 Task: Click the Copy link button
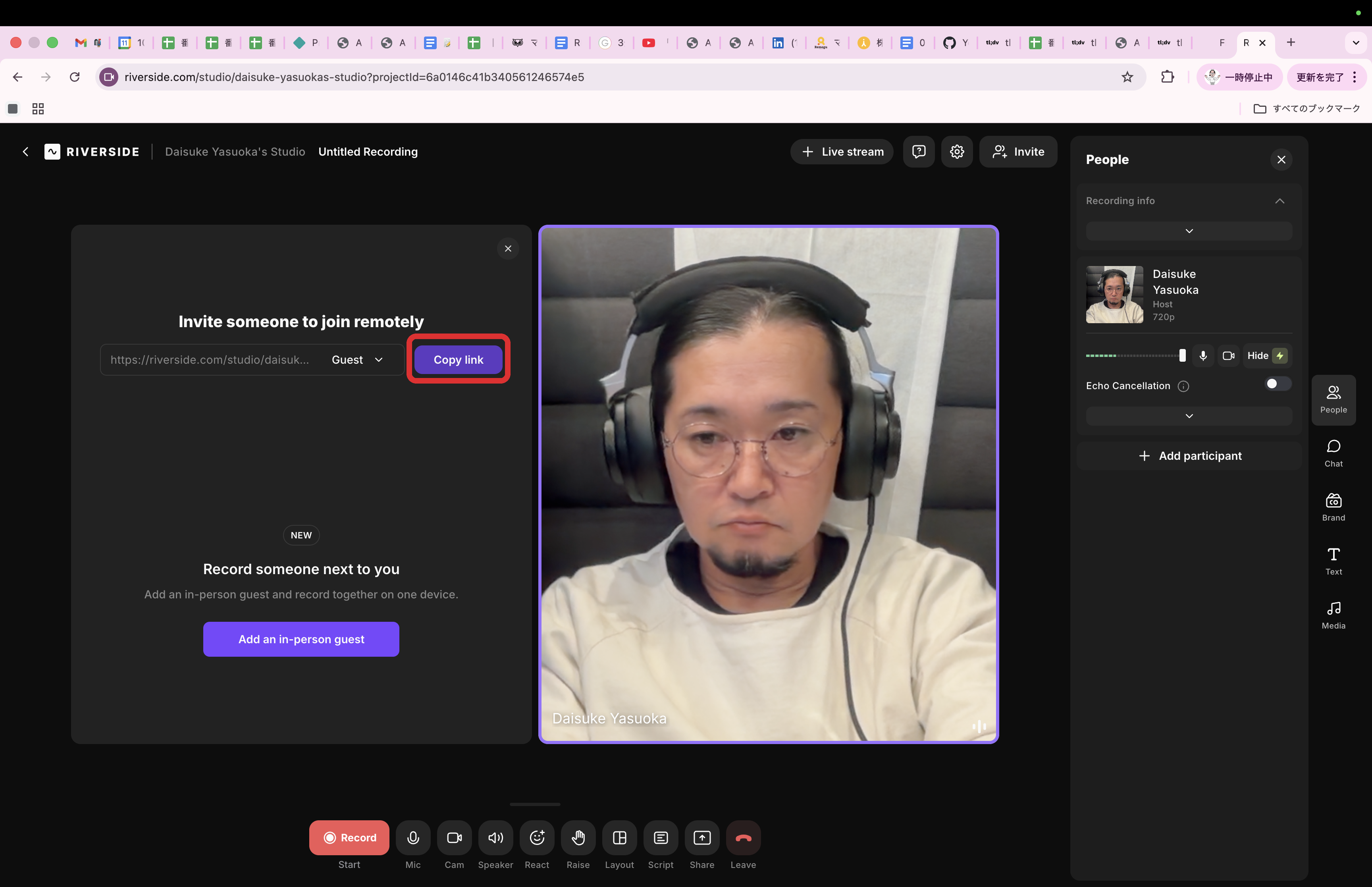point(458,359)
